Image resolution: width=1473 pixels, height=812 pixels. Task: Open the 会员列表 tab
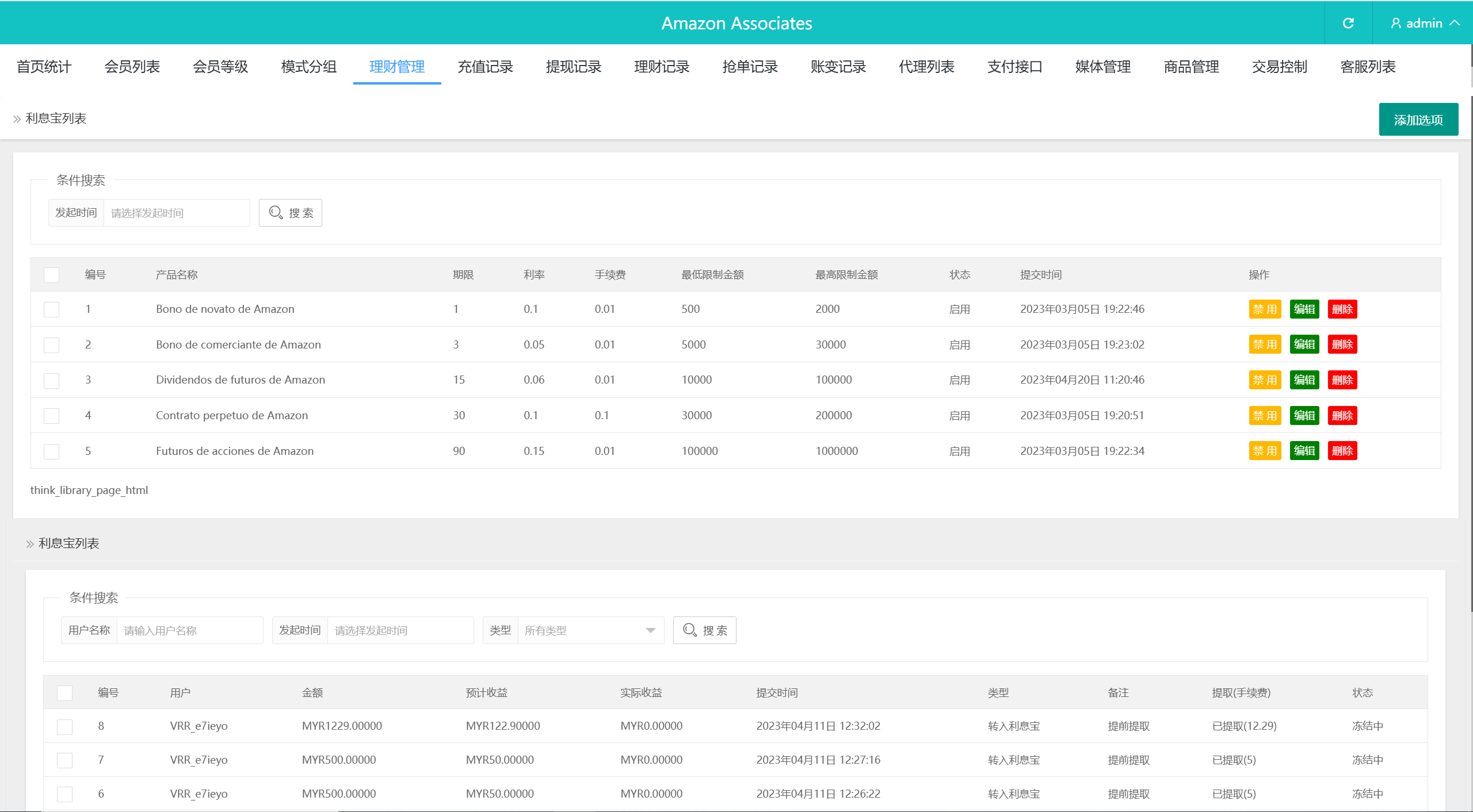[x=132, y=67]
